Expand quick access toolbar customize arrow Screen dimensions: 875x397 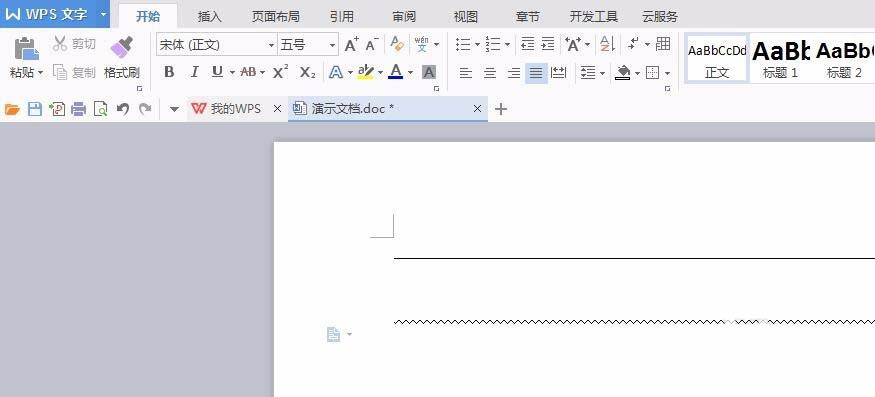pyautogui.click(x=174, y=109)
